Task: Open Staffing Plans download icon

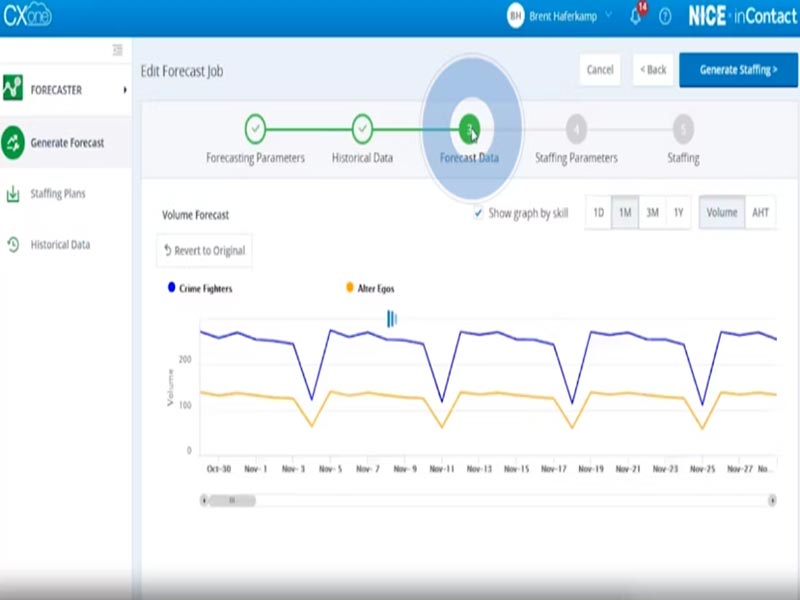Action: [13, 194]
